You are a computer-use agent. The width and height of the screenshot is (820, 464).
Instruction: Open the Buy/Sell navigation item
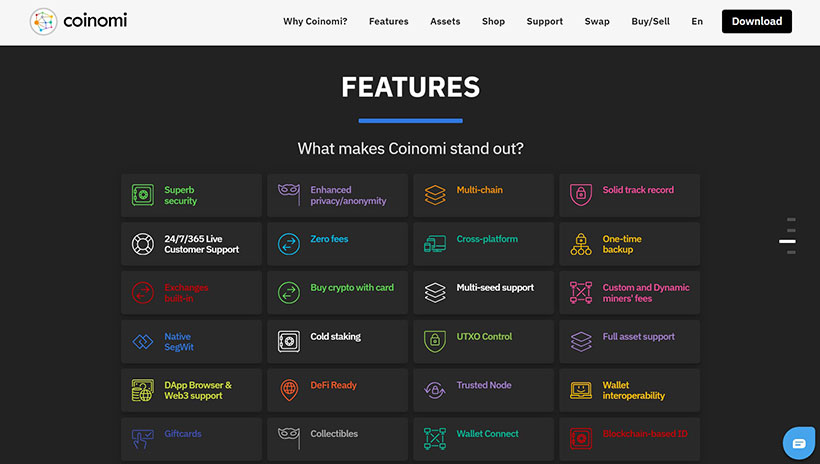(x=651, y=21)
